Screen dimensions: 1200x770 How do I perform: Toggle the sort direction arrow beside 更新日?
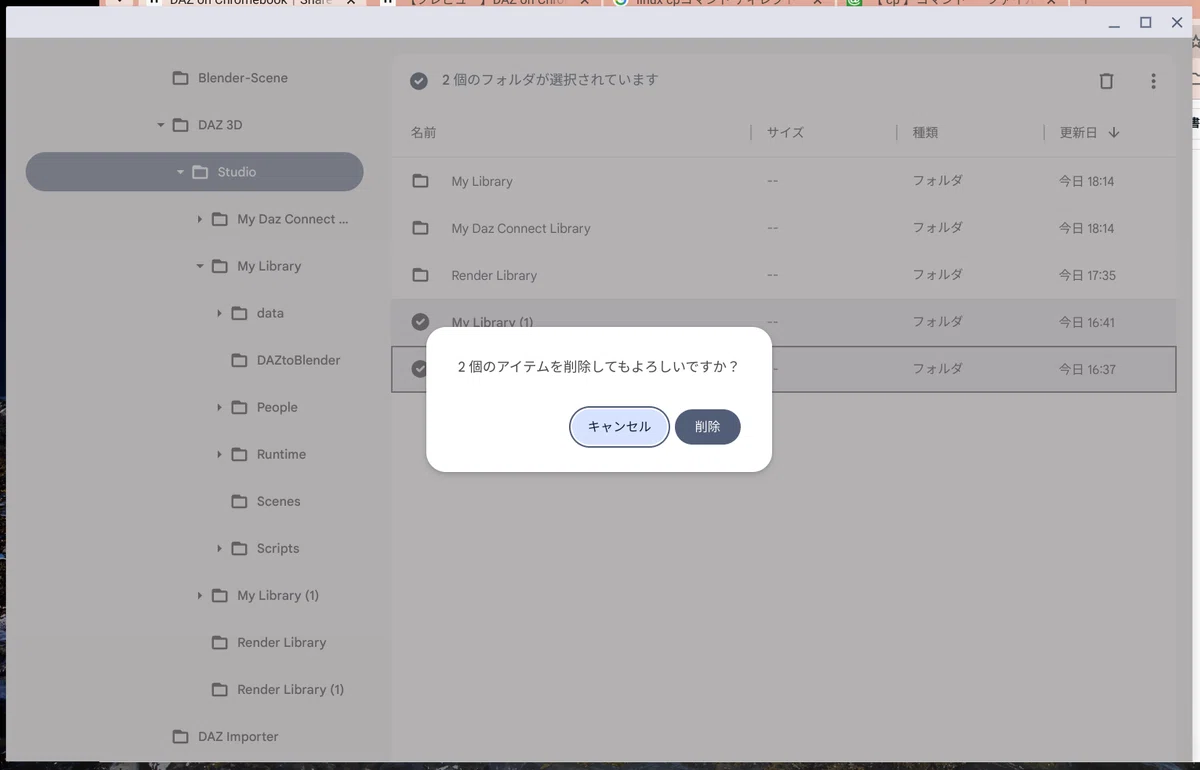(1114, 132)
